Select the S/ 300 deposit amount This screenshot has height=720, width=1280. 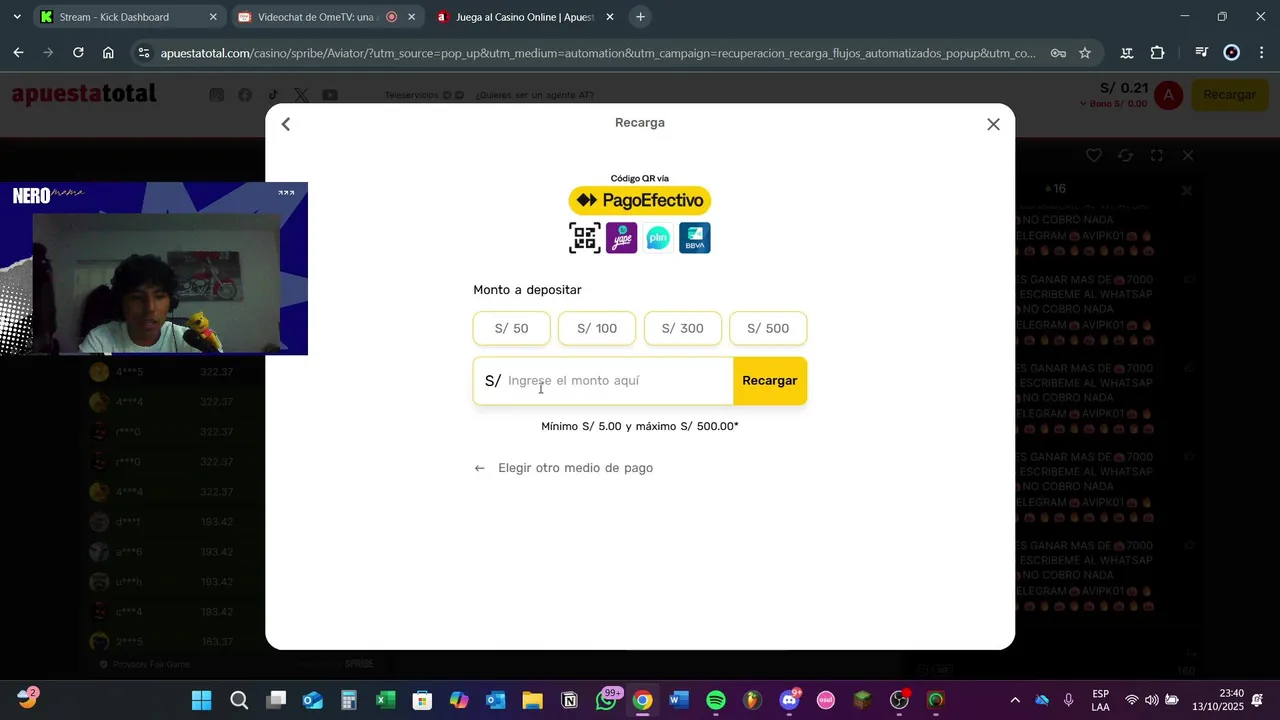tap(682, 328)
